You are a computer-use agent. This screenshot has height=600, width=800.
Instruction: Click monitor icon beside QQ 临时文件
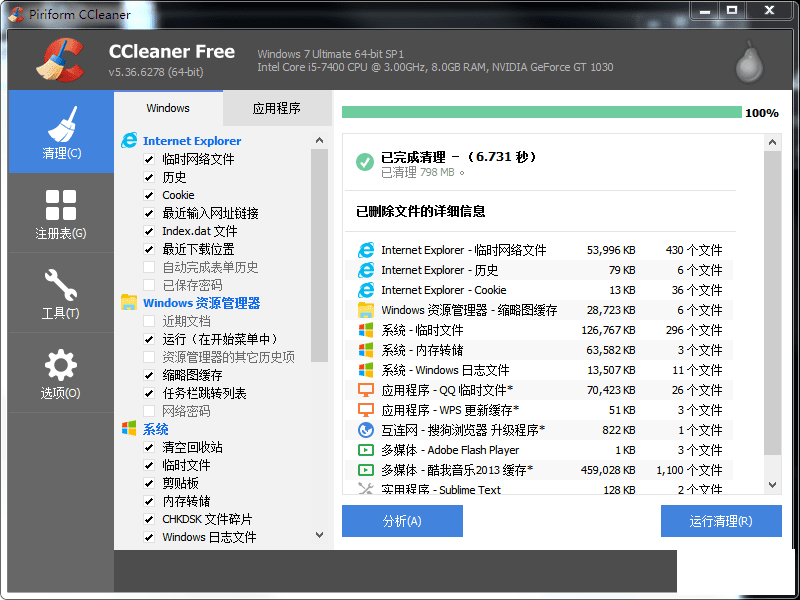366,390
